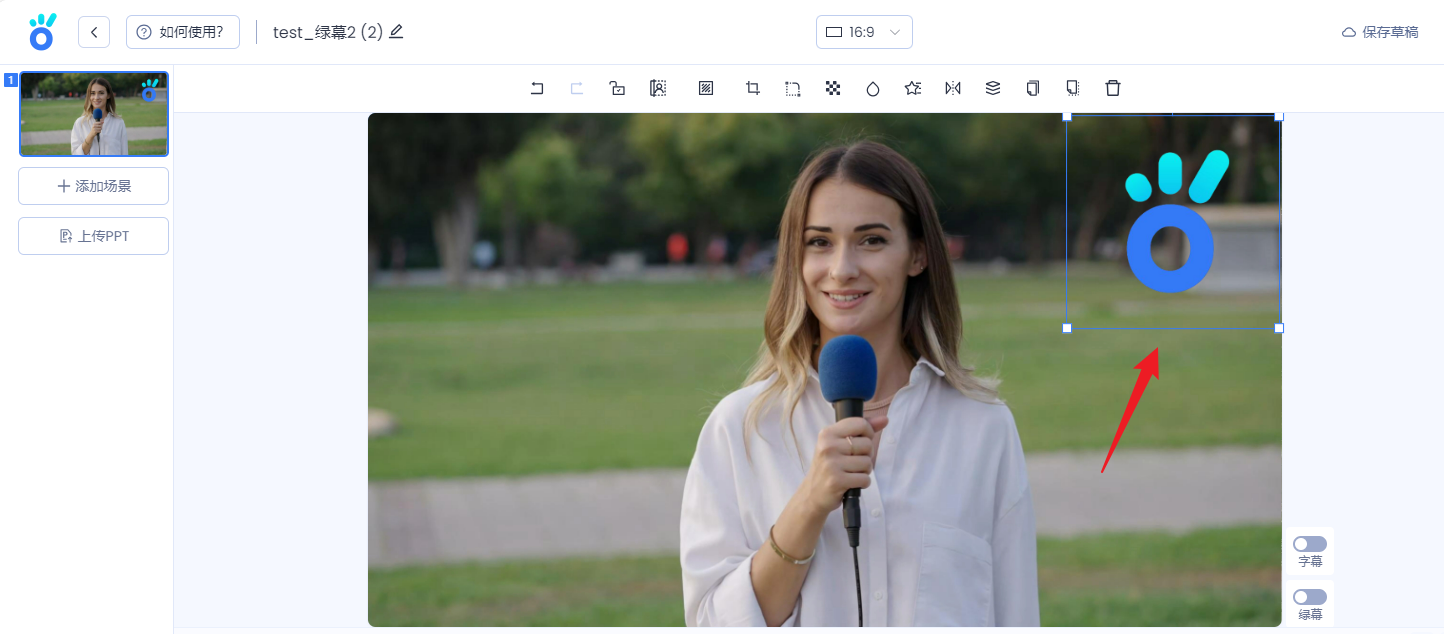The width and height of the screenshot is (1444, 634).
Task: Click the mirror flip icon
Action: click(x=953, y=88)
